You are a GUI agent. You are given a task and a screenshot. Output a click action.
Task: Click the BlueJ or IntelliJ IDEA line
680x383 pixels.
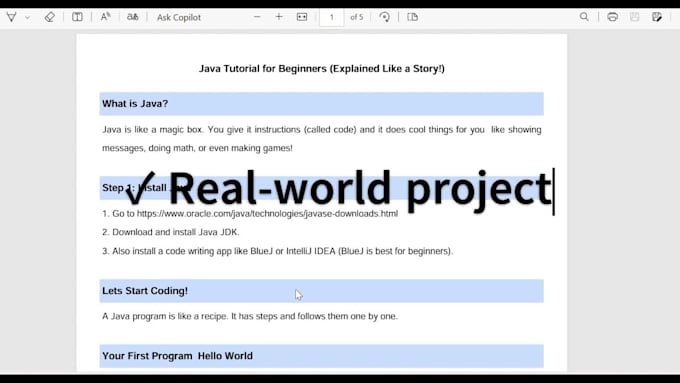tap(278, 251)
